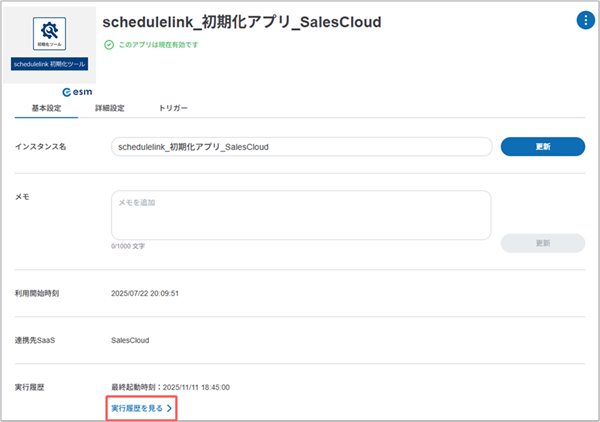Focus the インスタンス名 input field

[300, 147]
